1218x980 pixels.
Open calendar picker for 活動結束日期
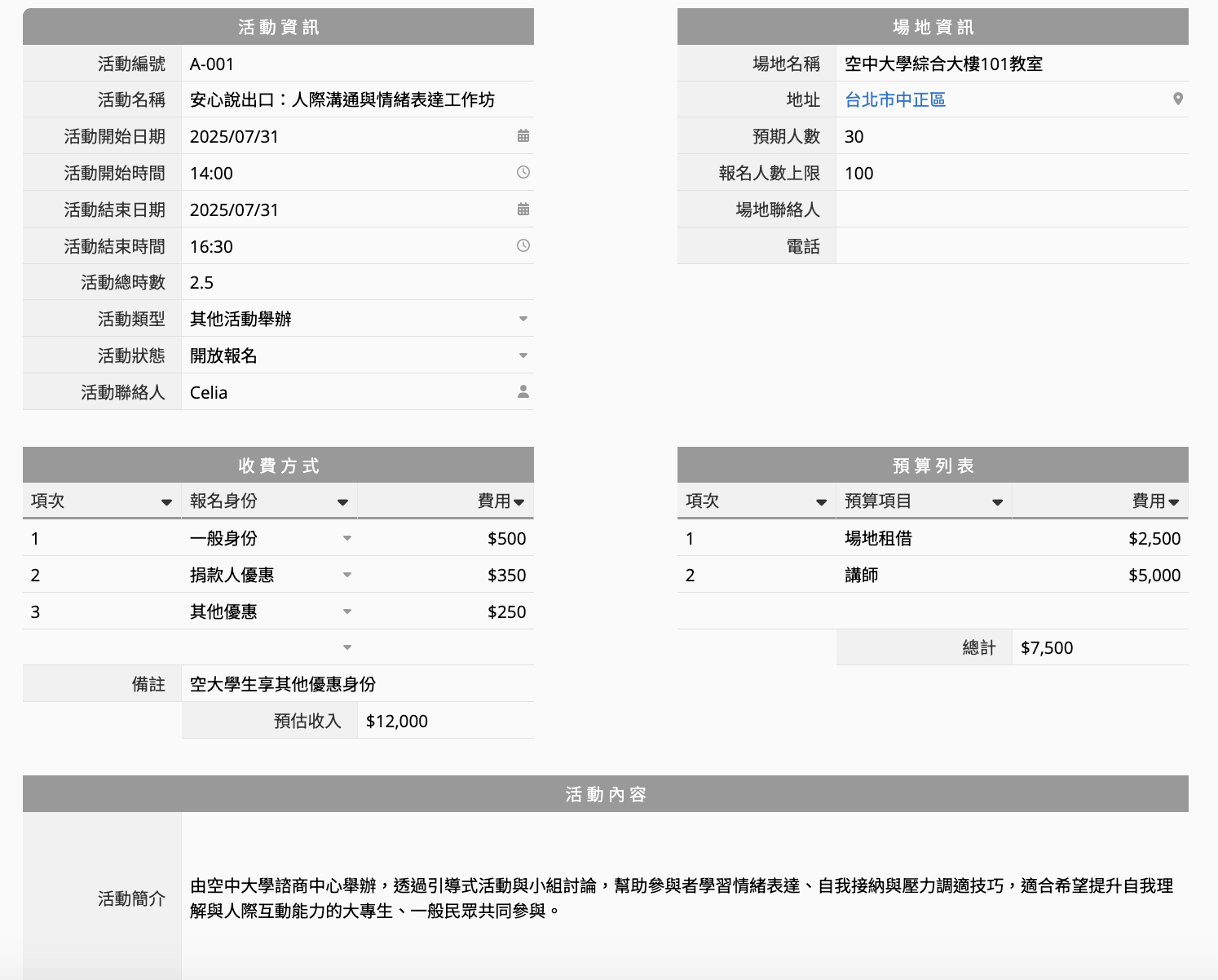[x=523, y=210]
